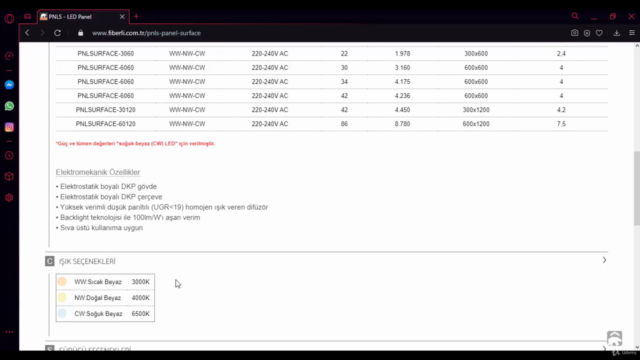Screen dimensions: 640x360
Task: Take a page snapshot with camera icon
Action: point(574,33)
